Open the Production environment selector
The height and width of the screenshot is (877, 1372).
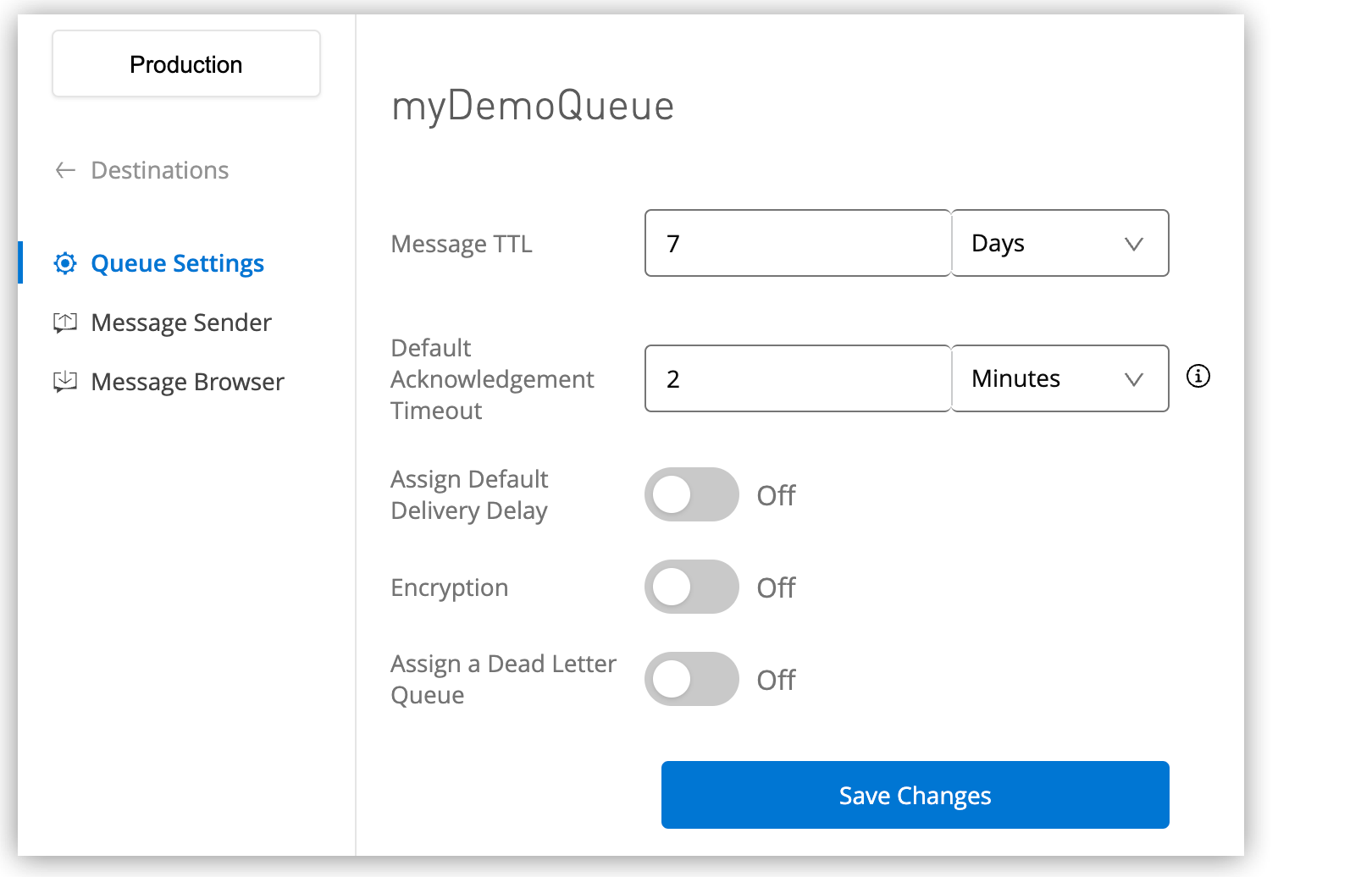pyautogui.click(x=185, y=63)
